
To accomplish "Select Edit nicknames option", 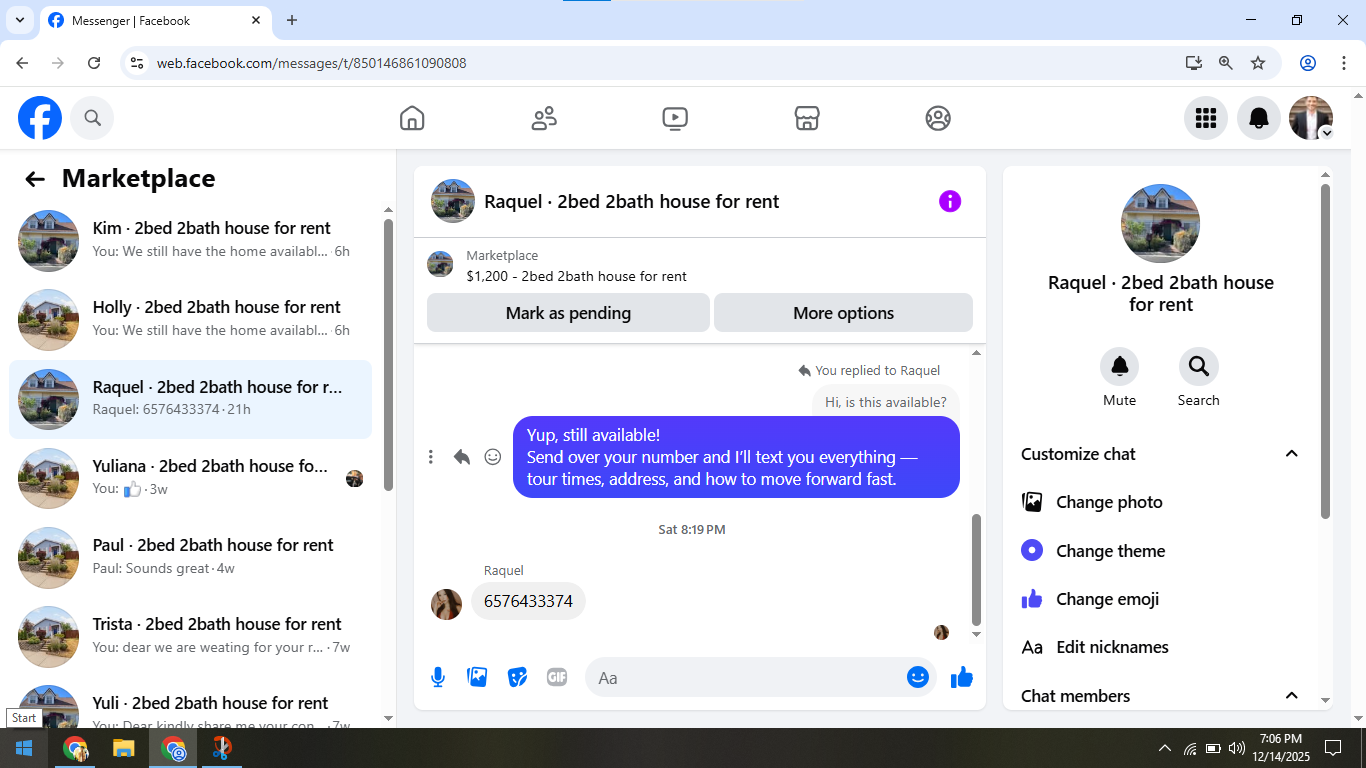I will 1160,647.
